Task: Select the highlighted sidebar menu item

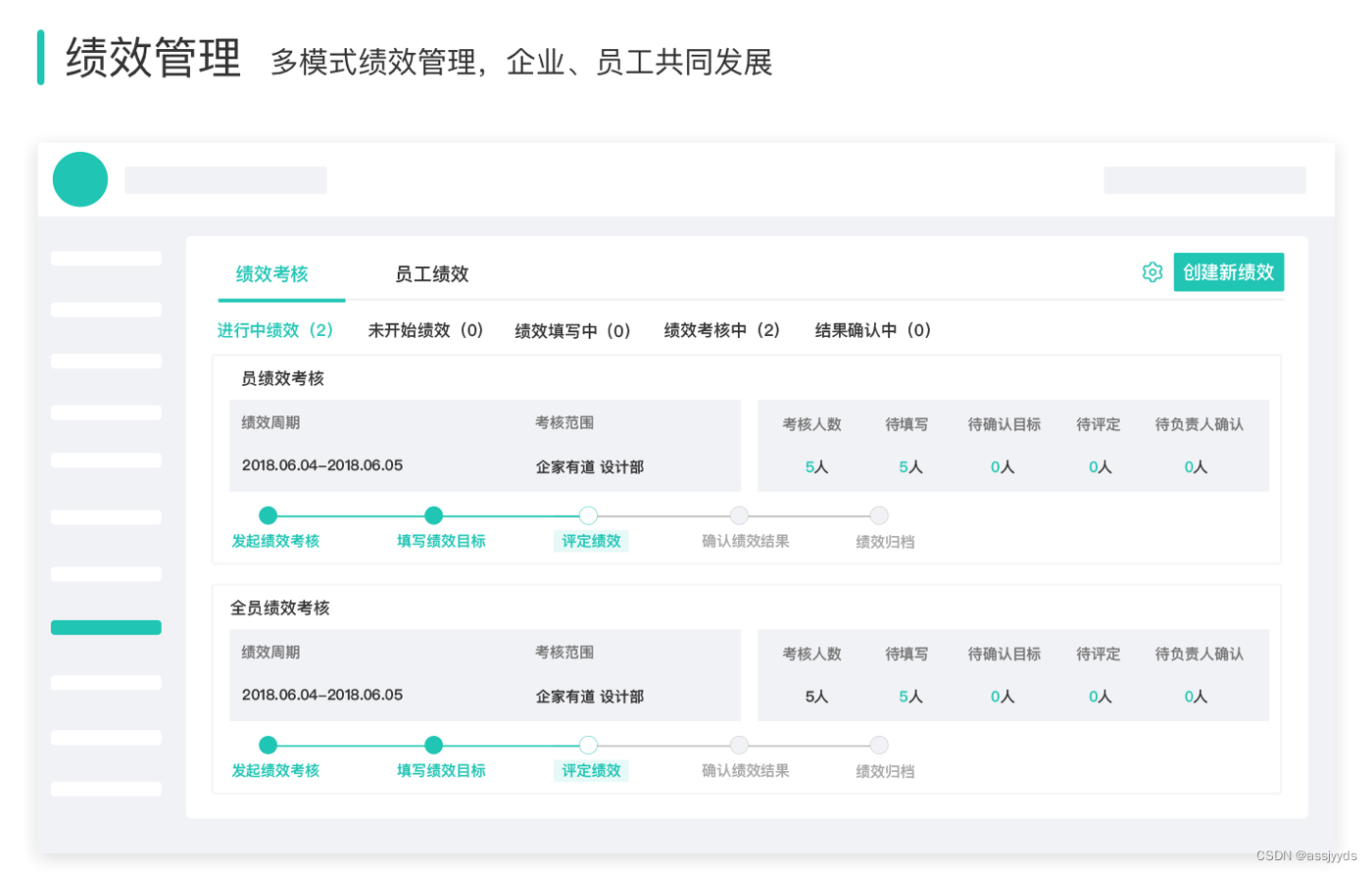Action: pyautogui.click(x=106, y=627)
